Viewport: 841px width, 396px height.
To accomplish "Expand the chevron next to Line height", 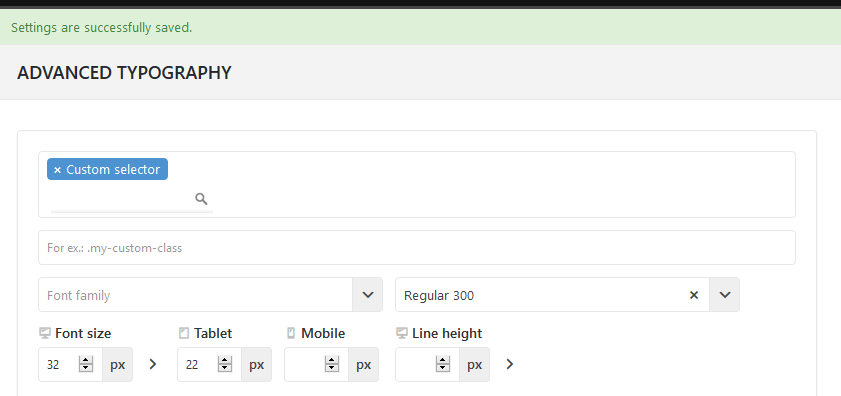I will pyautogui.click(x=510, y=364).
